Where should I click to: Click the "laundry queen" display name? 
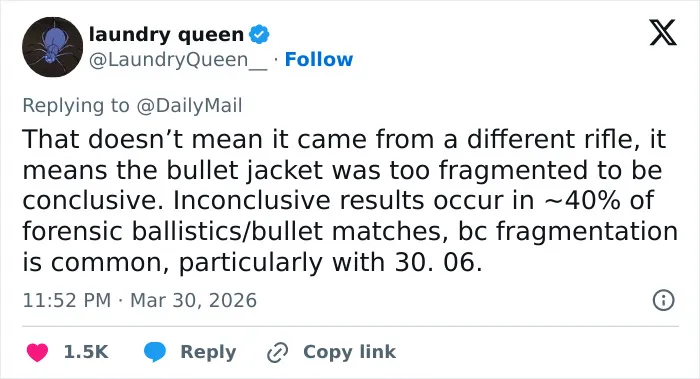(x=166, y=34)
